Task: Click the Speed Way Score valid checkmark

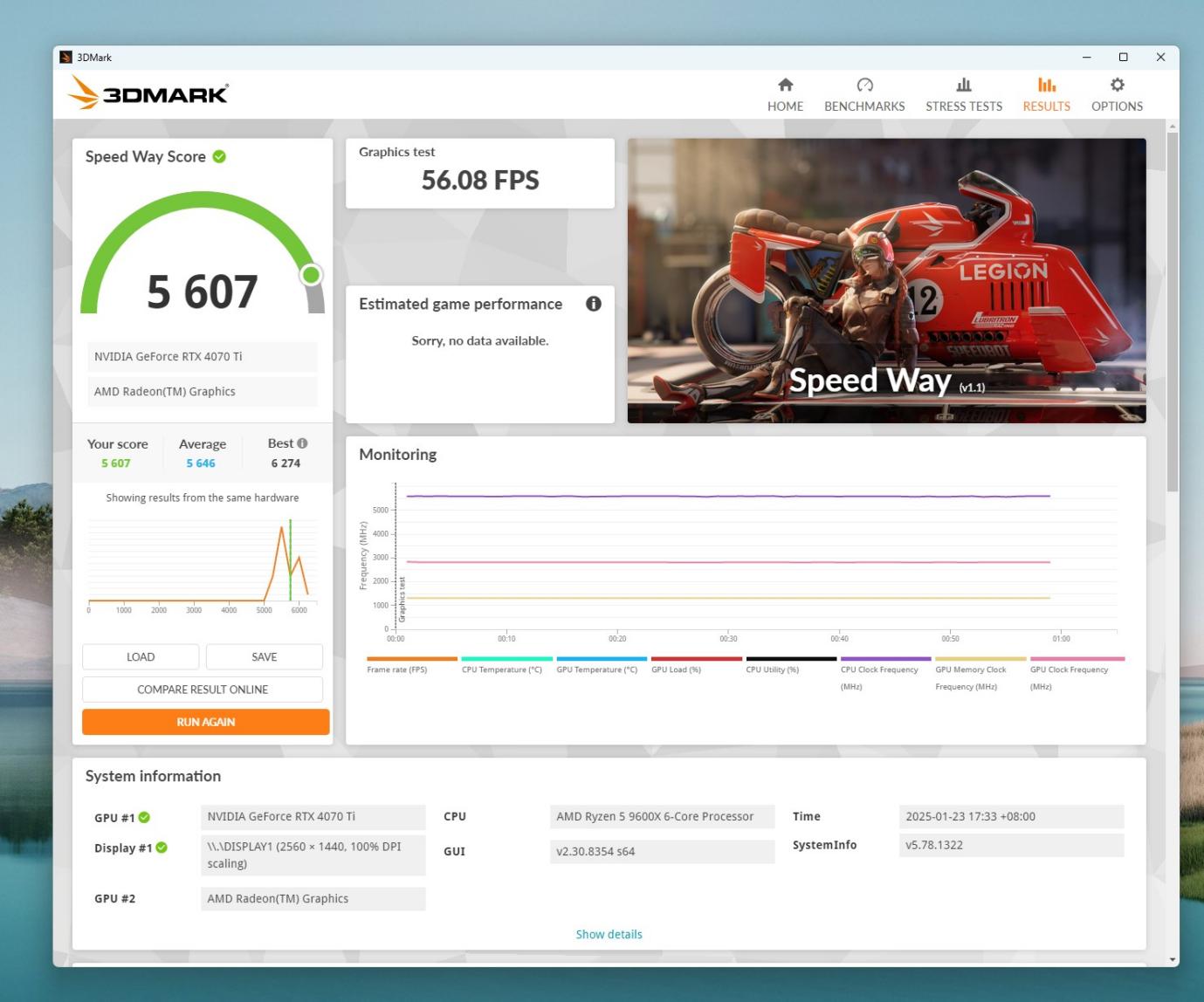Action: (x=219, y=157)
